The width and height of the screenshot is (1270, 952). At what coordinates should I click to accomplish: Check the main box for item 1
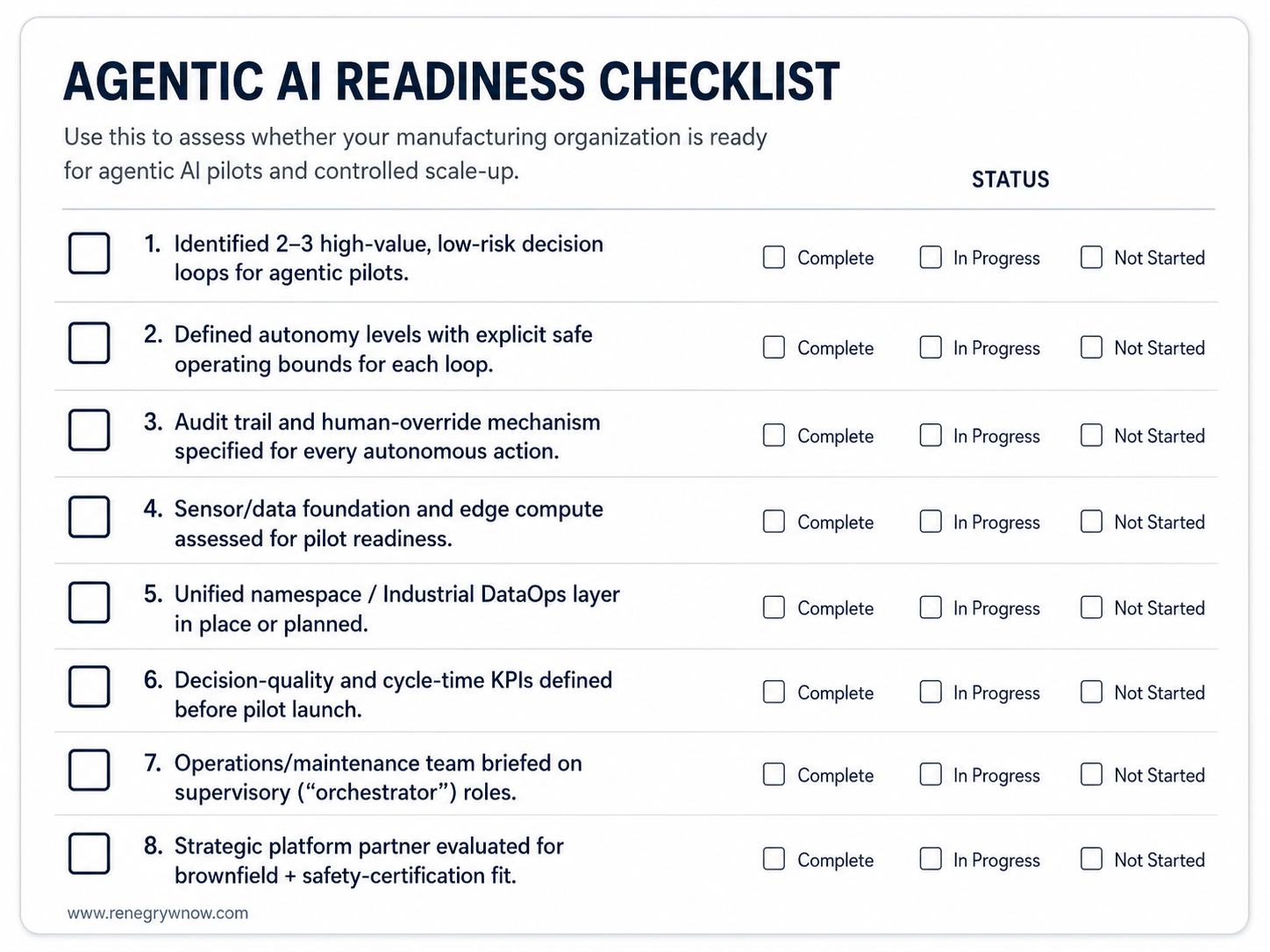click(x=89, y=253)
